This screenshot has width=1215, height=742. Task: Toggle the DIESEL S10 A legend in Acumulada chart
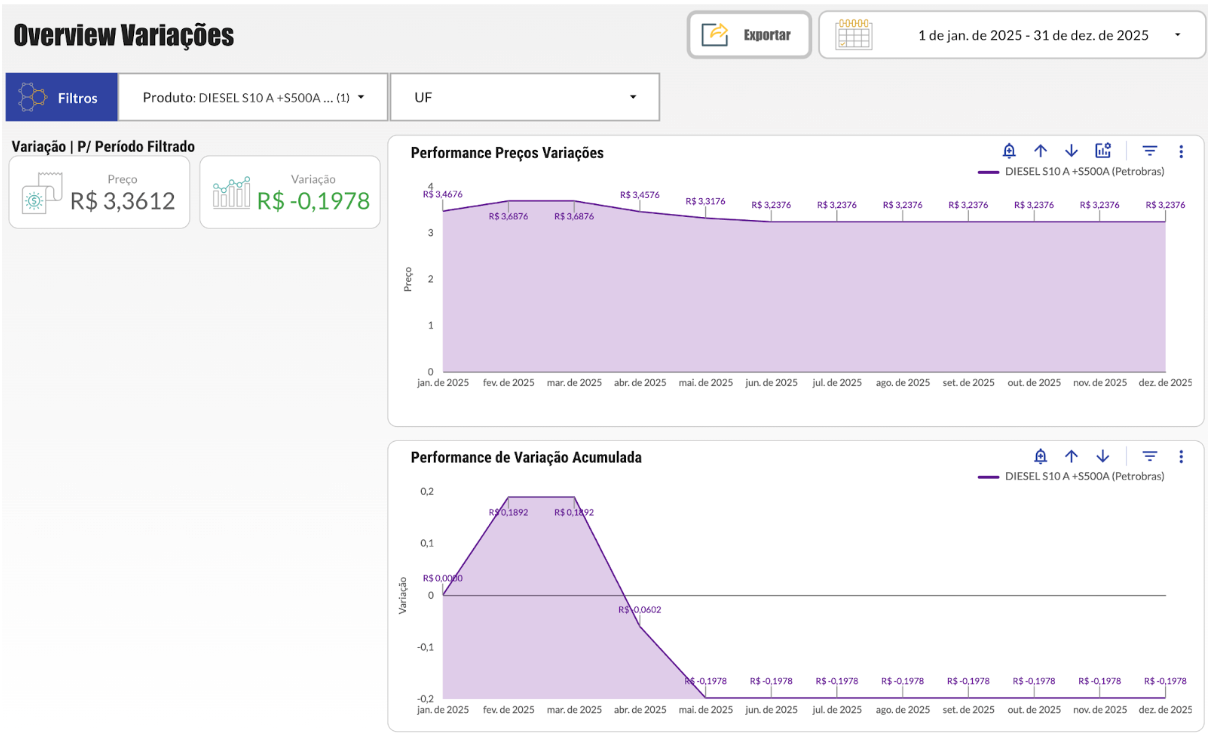pyautogui.click(x=1083, y=476)
